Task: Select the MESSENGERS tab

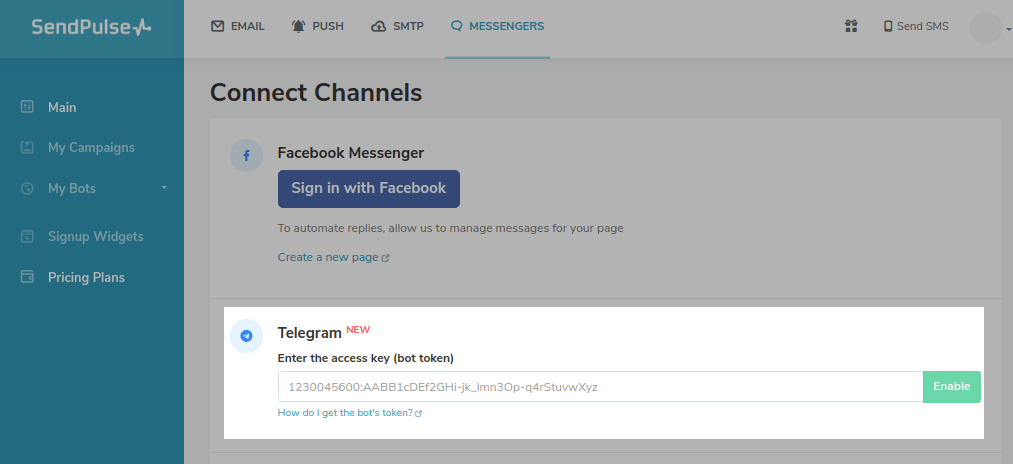Action: (497, 26)
